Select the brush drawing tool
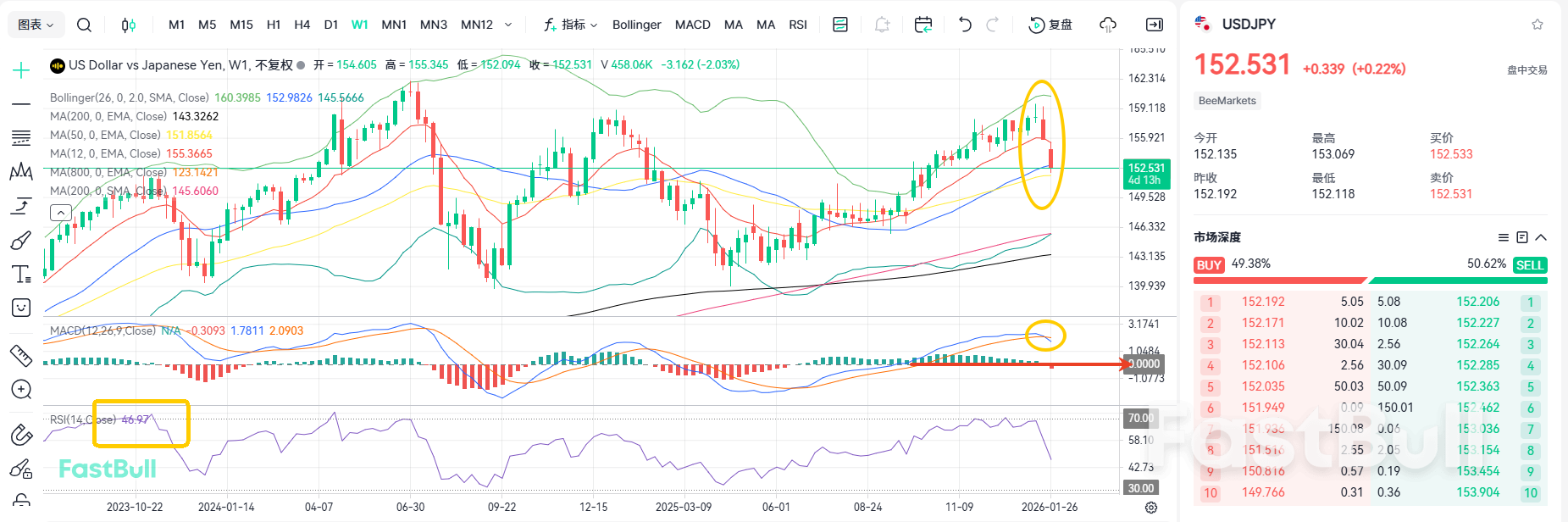Screen dimensions: 1568x522 click(21, 241)
